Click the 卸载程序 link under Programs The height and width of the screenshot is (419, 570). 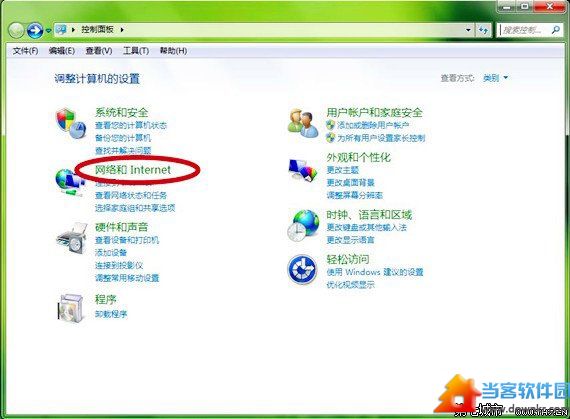[111, 314]
